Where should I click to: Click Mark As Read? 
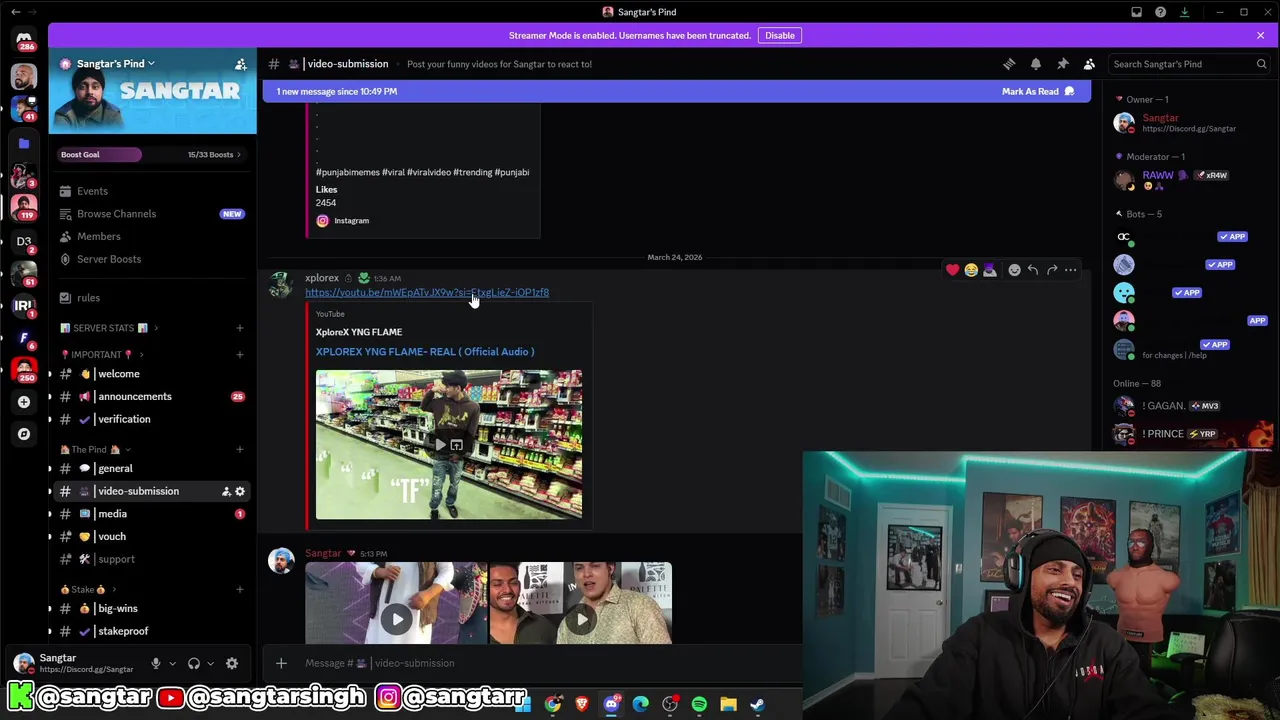coord(1038,91)
